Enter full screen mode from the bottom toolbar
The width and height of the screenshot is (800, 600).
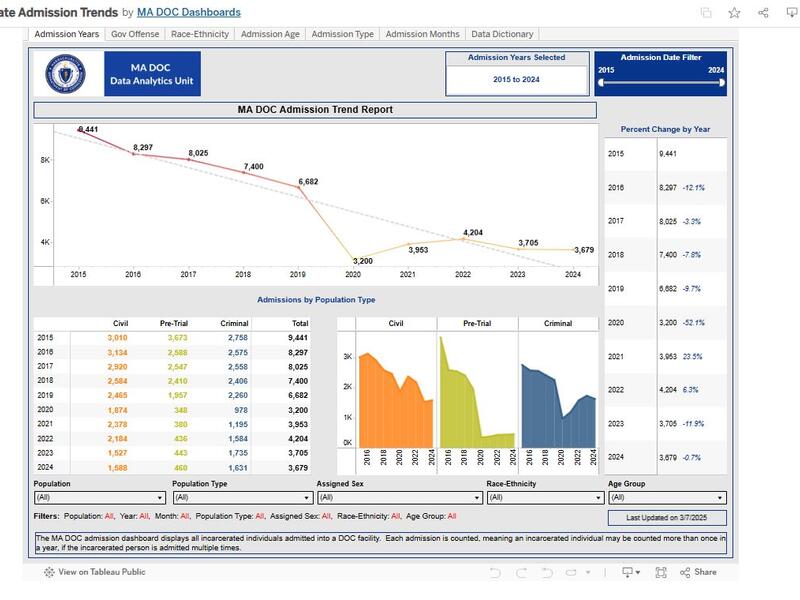(x=661, y=572)
